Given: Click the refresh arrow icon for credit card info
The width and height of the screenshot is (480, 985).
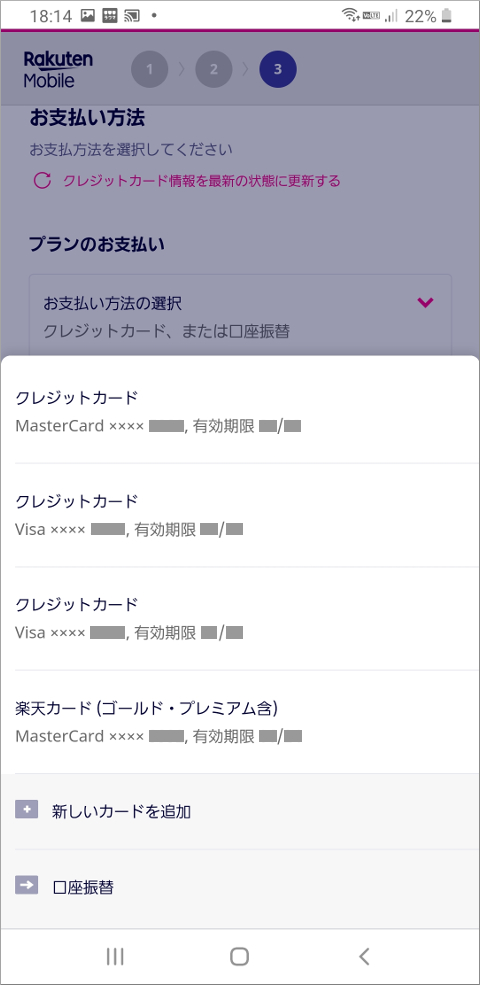Looking at the screenshot, I should (41, 181).
